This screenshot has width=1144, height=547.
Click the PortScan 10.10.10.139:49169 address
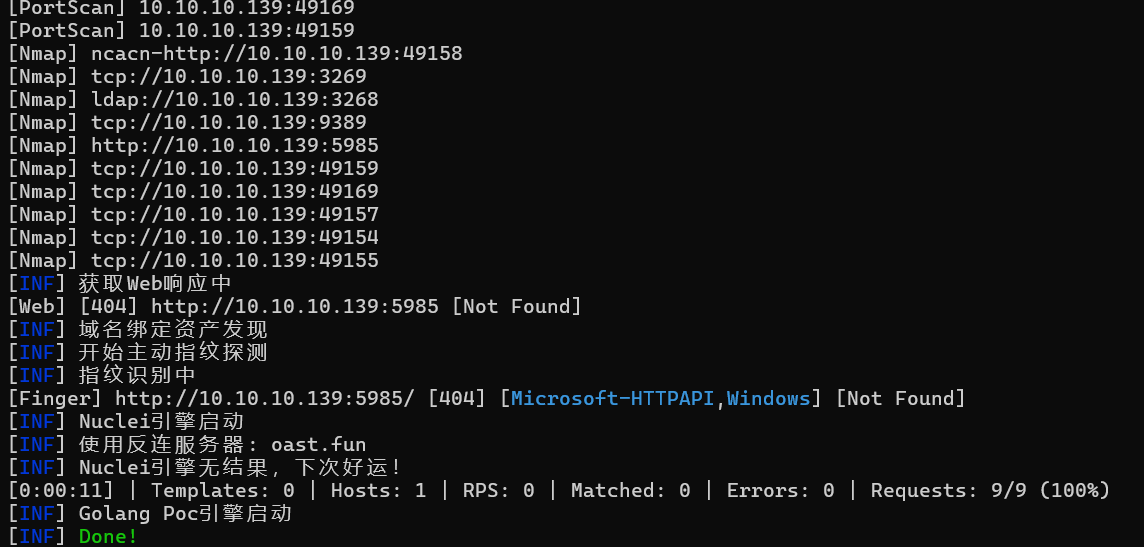pos(247,7)
